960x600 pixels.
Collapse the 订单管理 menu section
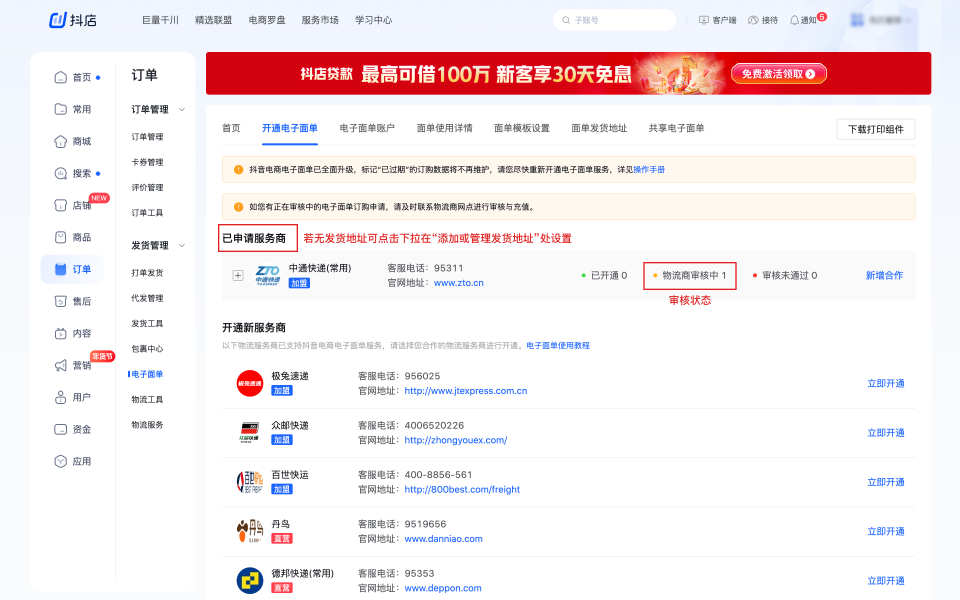(x=181, y=110)
